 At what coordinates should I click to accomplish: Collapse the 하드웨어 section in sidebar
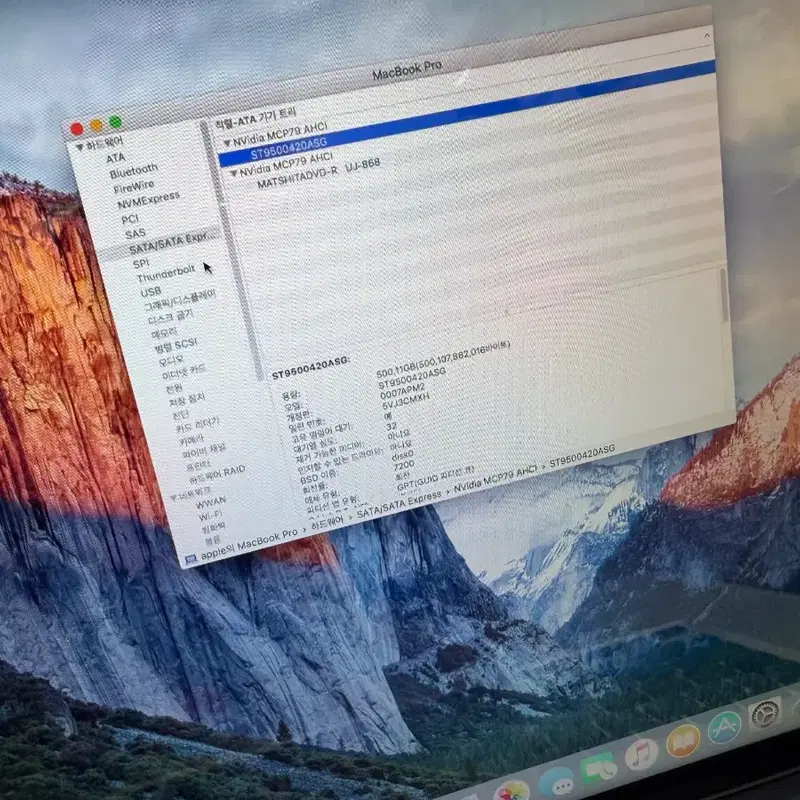coord(80,147)
